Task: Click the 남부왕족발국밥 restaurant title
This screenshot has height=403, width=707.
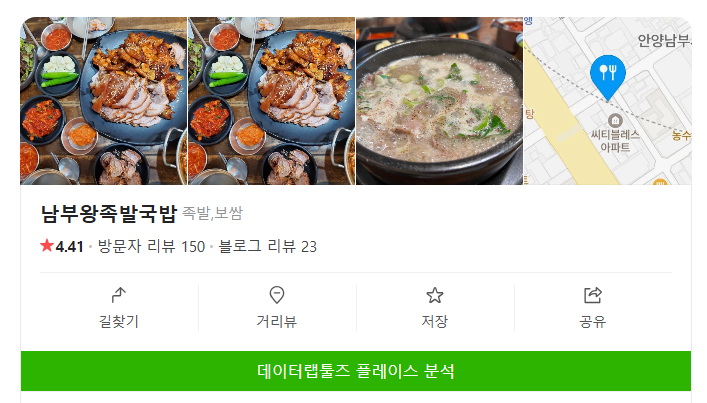Action: pyautogui.click(x=109, y=213)
